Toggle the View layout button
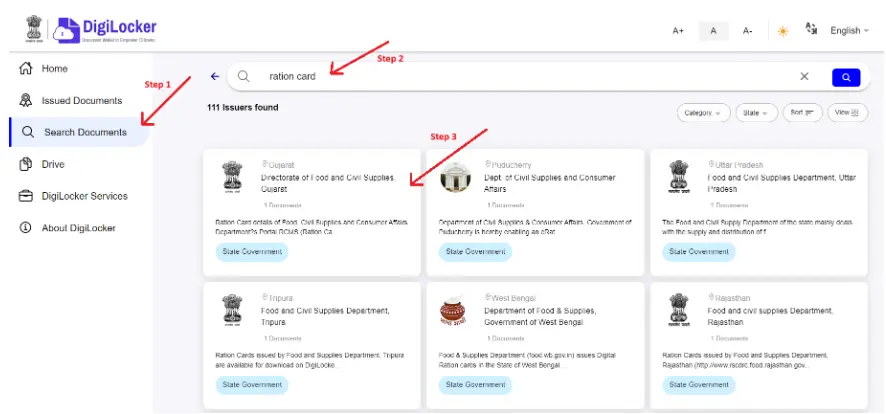This screenshot has height=414, width=886. pyautogui.click(x=847, y=113)
